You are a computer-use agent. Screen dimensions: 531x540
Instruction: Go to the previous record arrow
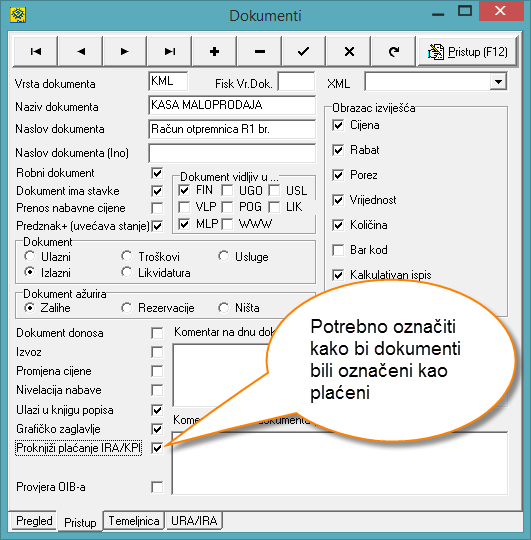pos(81,51)
